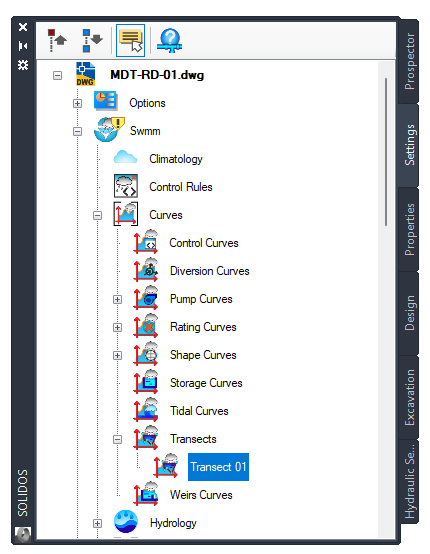Click the Weirs Curves icon
The width and height of the screenshot is (430, 554).
[x=146, y=494]
